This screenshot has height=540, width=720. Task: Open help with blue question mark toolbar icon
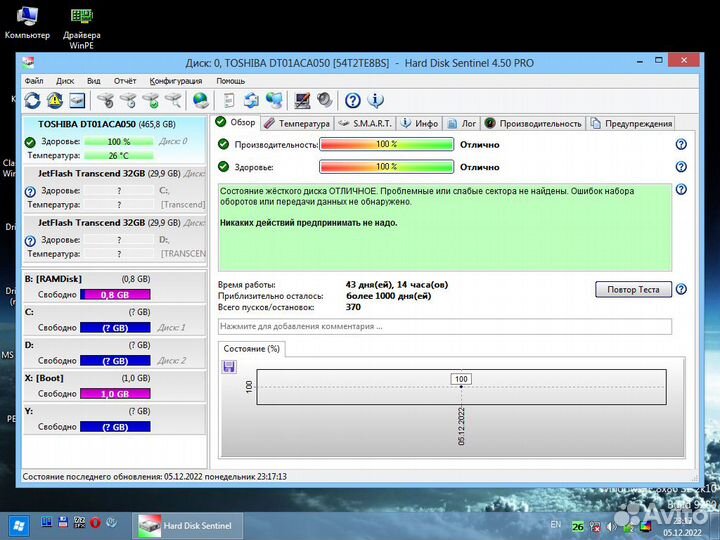352,100
